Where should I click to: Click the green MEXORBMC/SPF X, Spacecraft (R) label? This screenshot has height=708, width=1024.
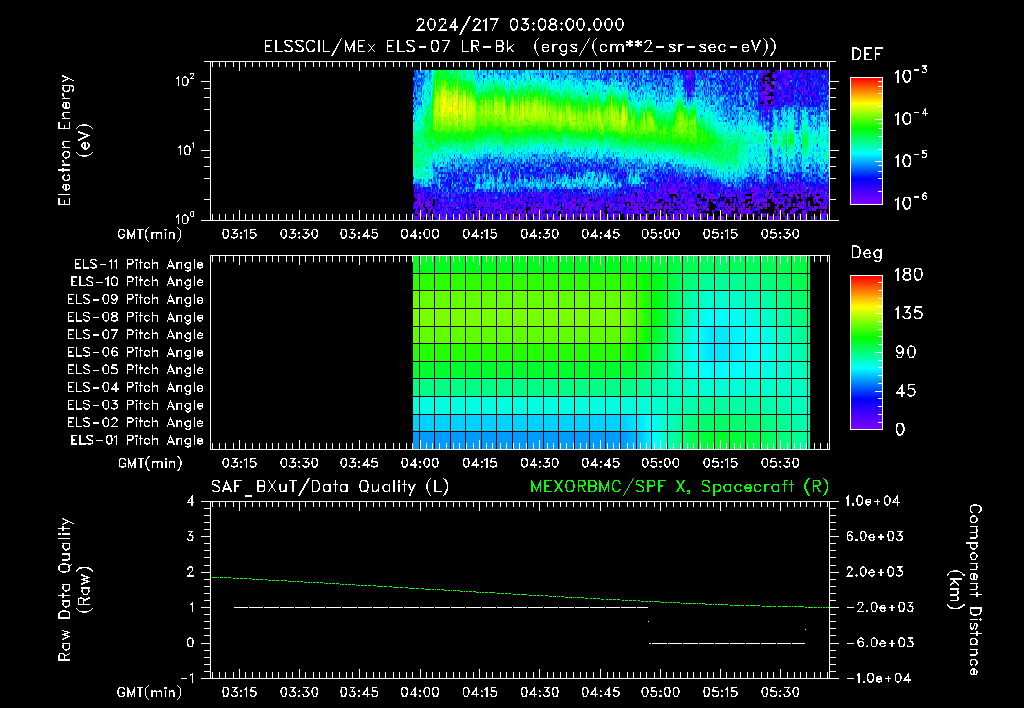tap(679, 487)
